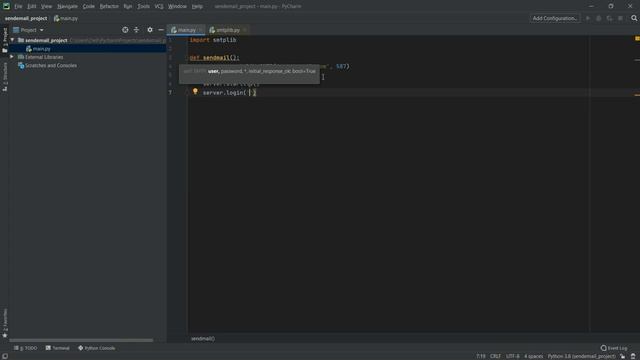This screenshot has height=360, width=640.
Task: Toggle the Structure tool window side tab
Action: click(5, 77)
